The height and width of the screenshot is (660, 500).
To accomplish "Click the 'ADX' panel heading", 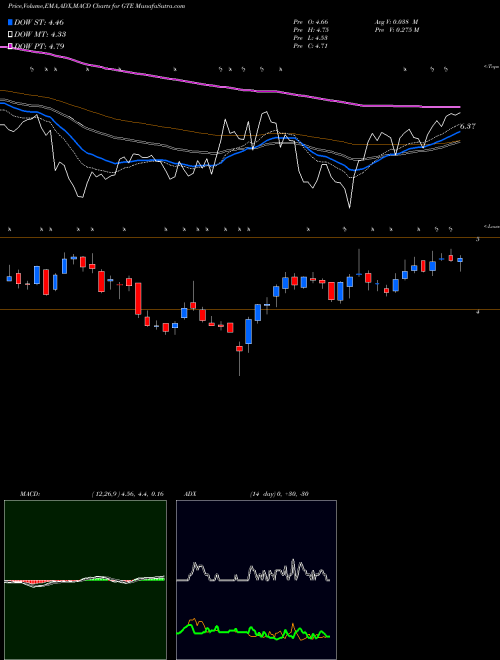I will [x=190, y=494].
